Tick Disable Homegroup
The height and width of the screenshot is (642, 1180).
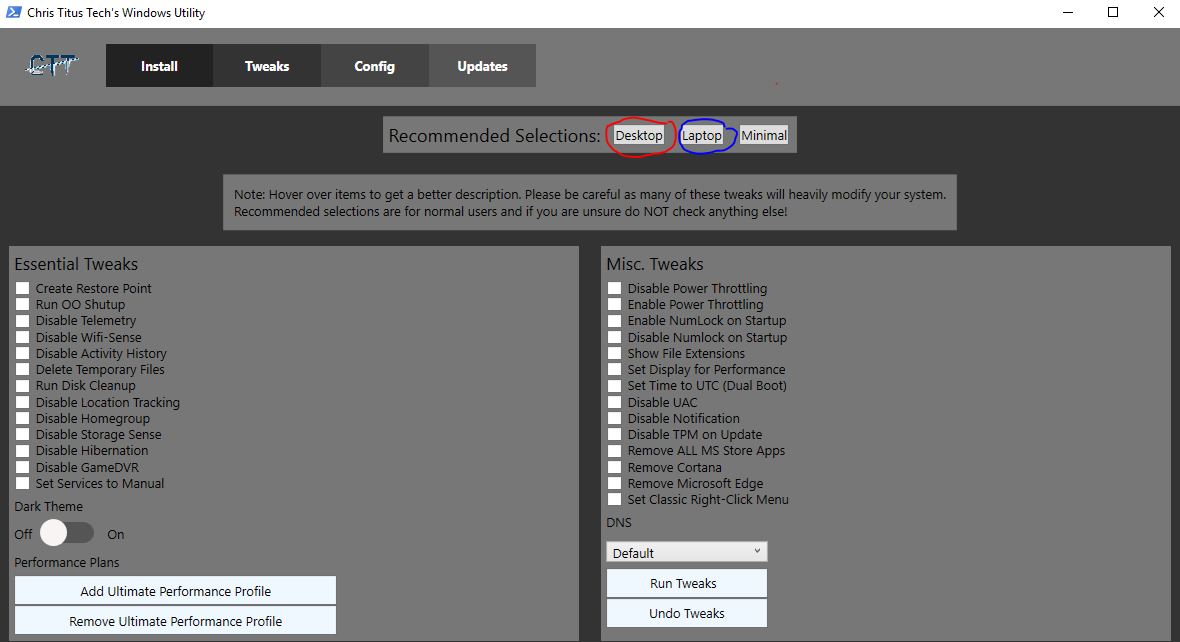pos(23,418)
